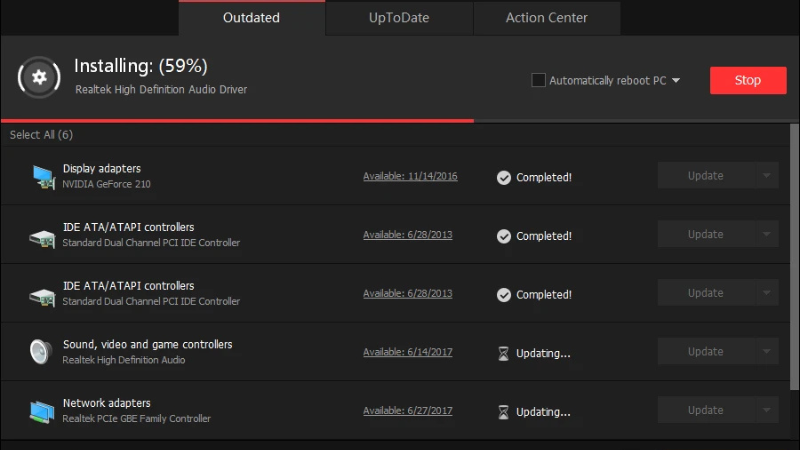
Task: Click the installing gear spinner icon
Action: point(39,77)
